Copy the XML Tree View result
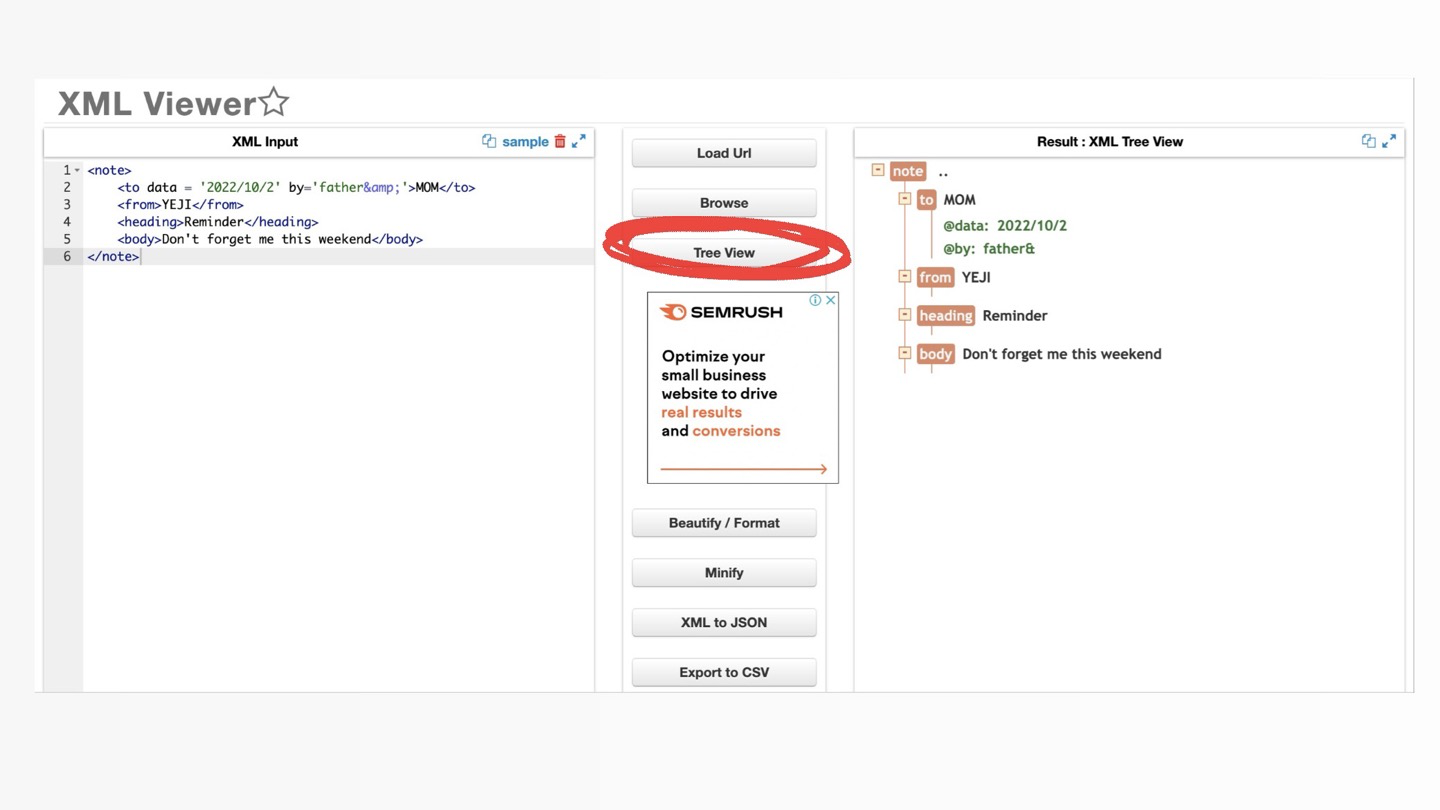Screen dimensions: 1440x810 [x=1368, y=141]
